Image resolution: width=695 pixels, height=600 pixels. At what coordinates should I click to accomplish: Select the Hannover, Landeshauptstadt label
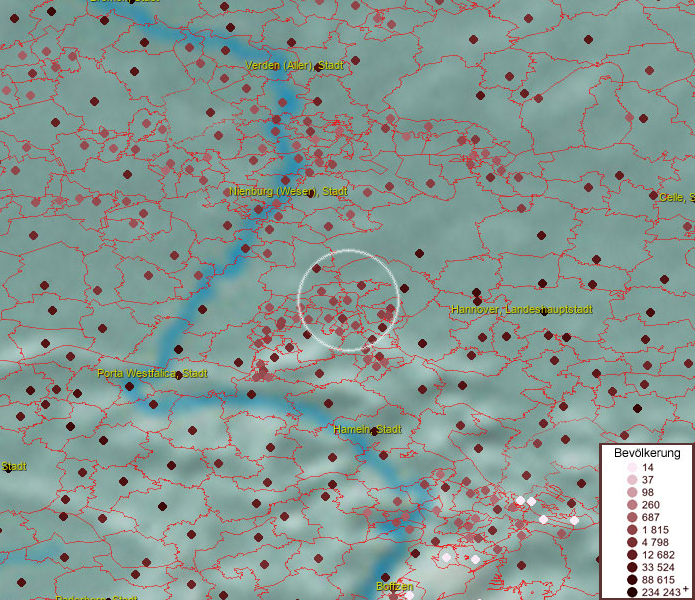click(521, 309)
